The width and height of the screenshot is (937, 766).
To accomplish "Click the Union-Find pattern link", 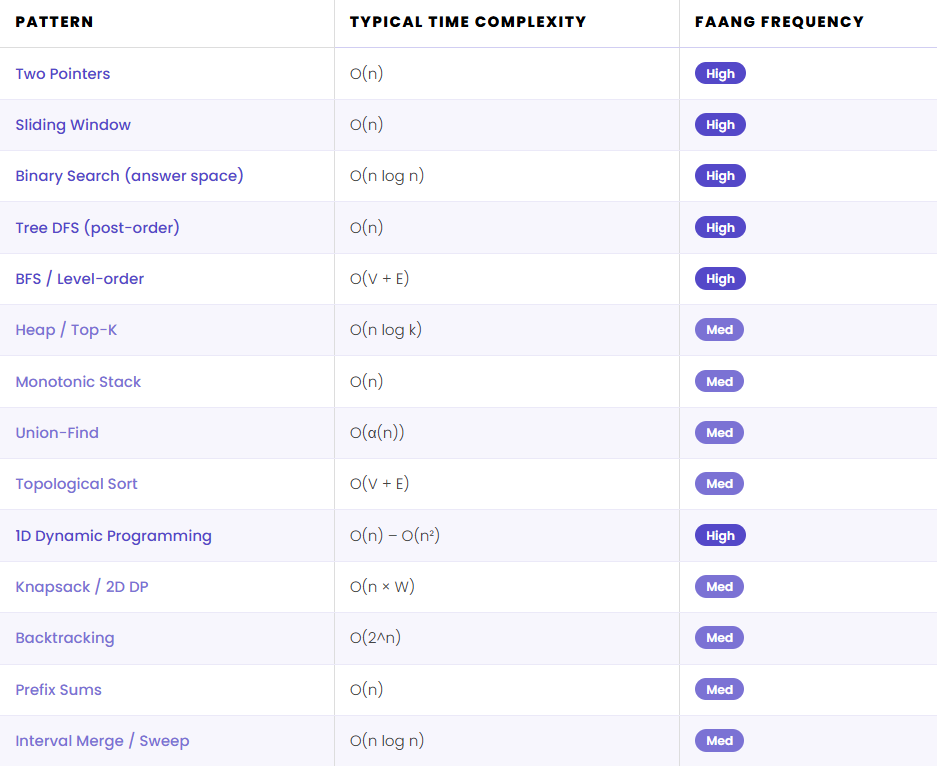I will (x=57, y=433).
